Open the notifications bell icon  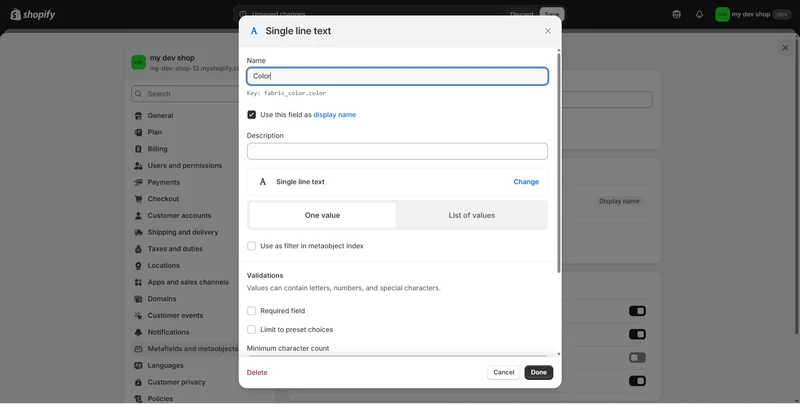tap(699, 14)
